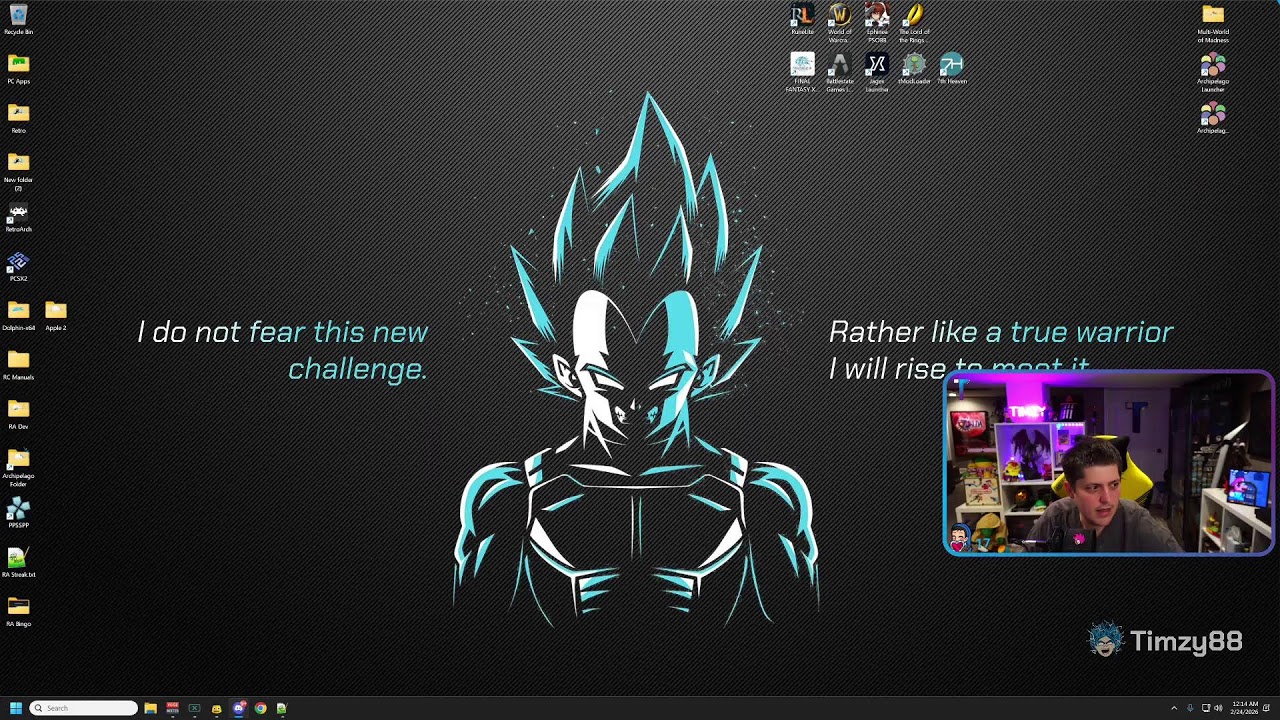Select the Archipelago Folder shortcut
This screenshot has width=1280, height=720.
18,467
